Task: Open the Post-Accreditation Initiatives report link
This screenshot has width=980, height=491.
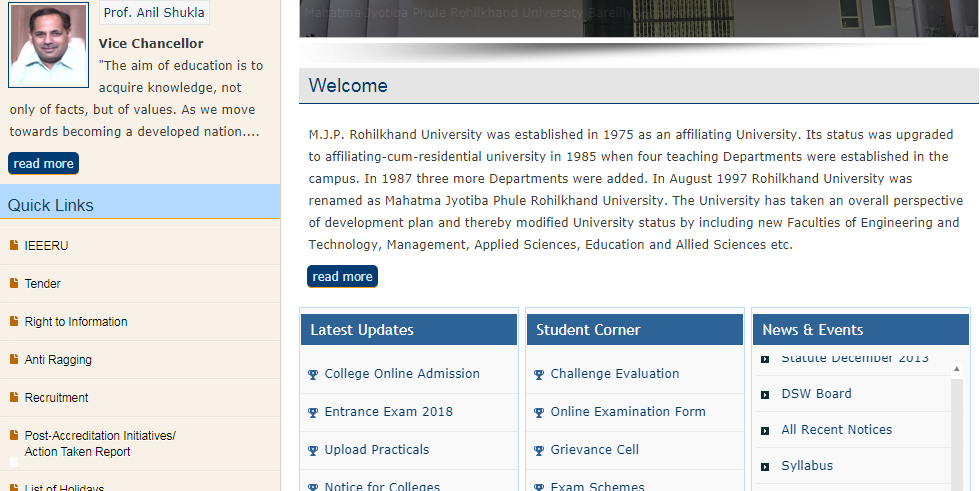Action: [x=100, y=444]
